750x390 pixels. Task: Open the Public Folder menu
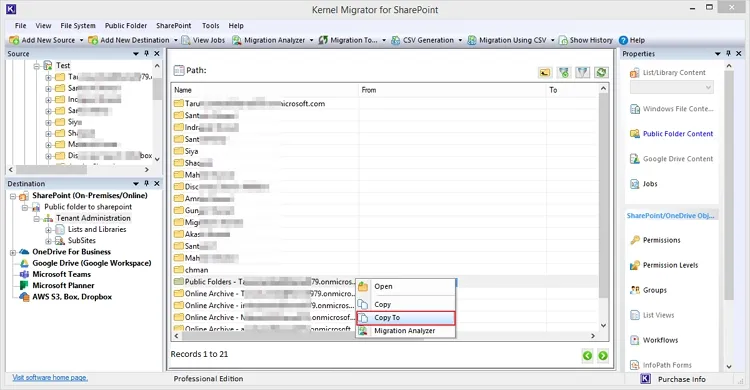[x=126, y=25]
